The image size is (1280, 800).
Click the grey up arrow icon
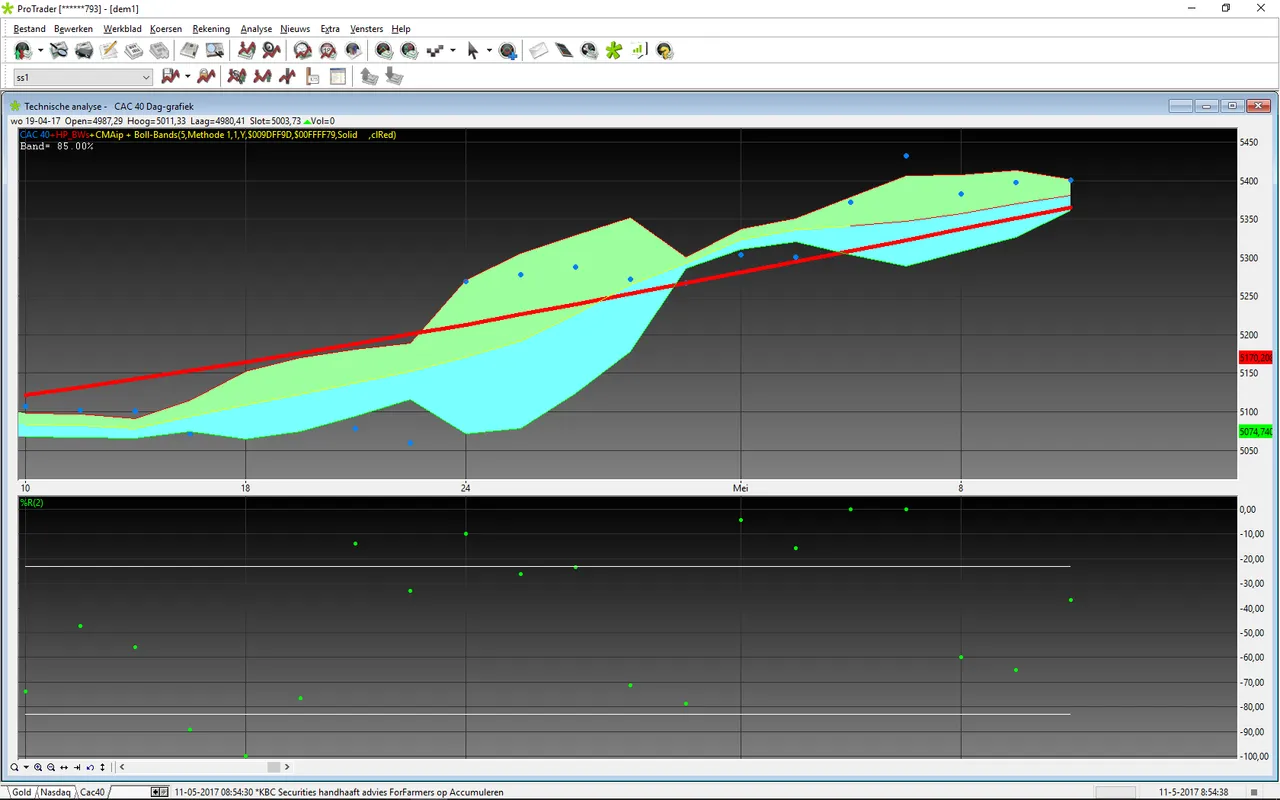click(x=369, y=76)
